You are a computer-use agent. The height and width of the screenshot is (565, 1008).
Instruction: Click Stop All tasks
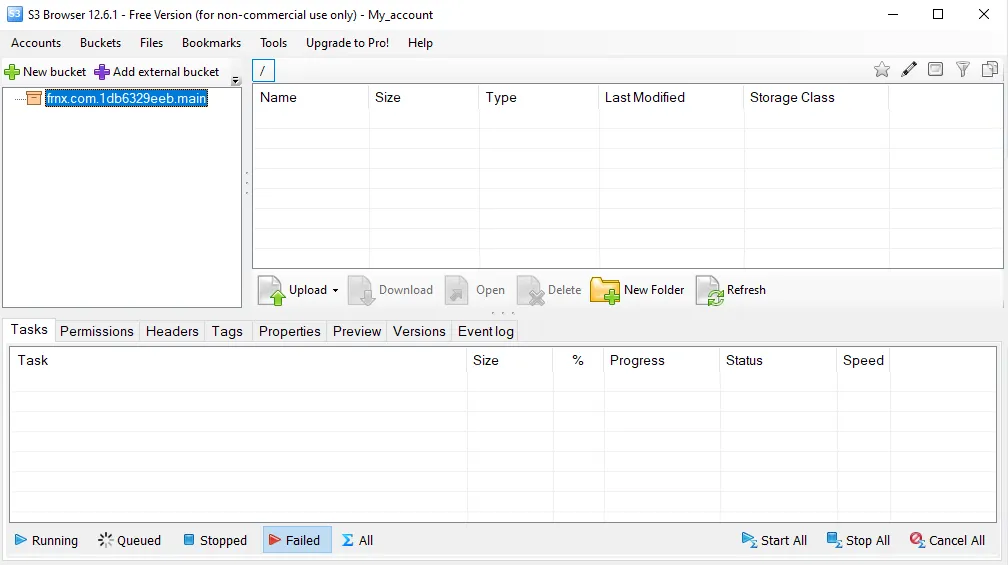click(859, 541)
